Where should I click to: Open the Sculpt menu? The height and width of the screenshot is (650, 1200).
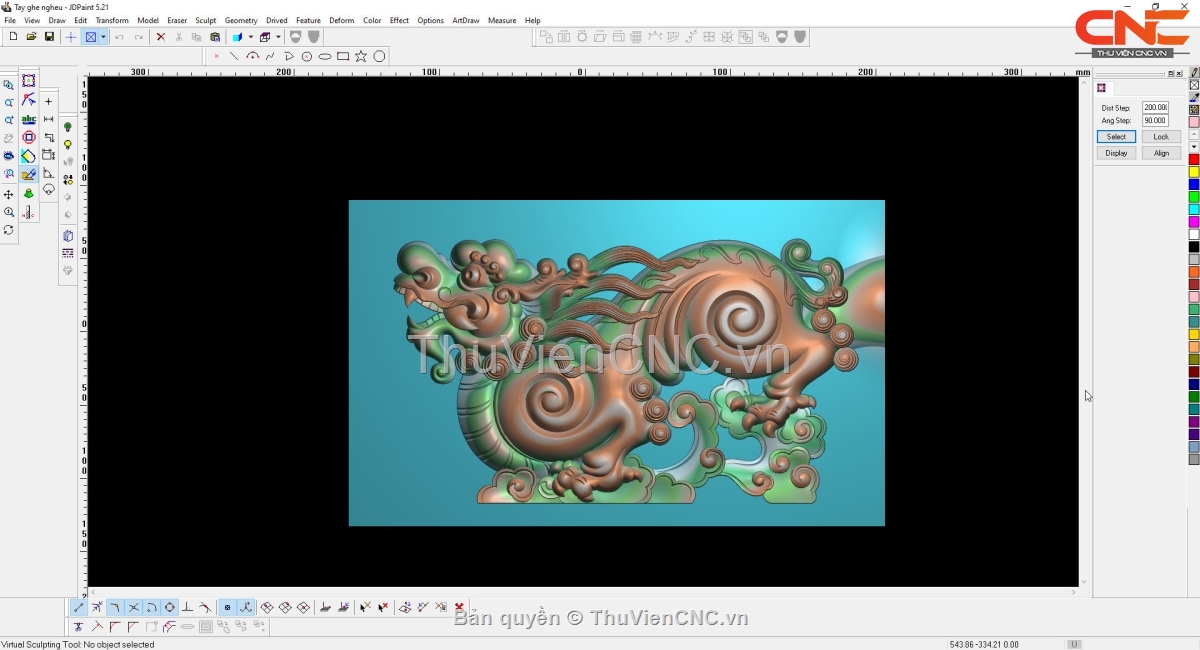coord(205,20)
